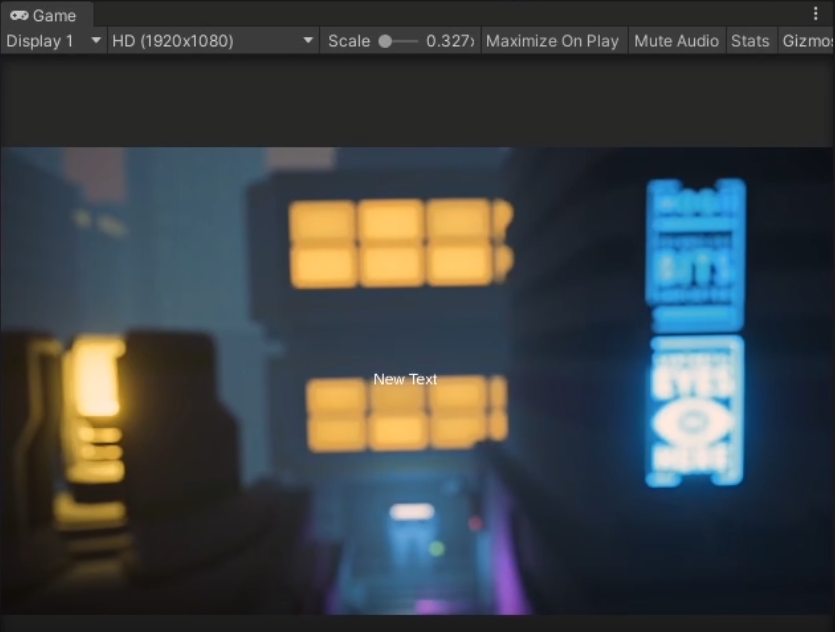Toggle Maximize On Play

tap(552, 41)
